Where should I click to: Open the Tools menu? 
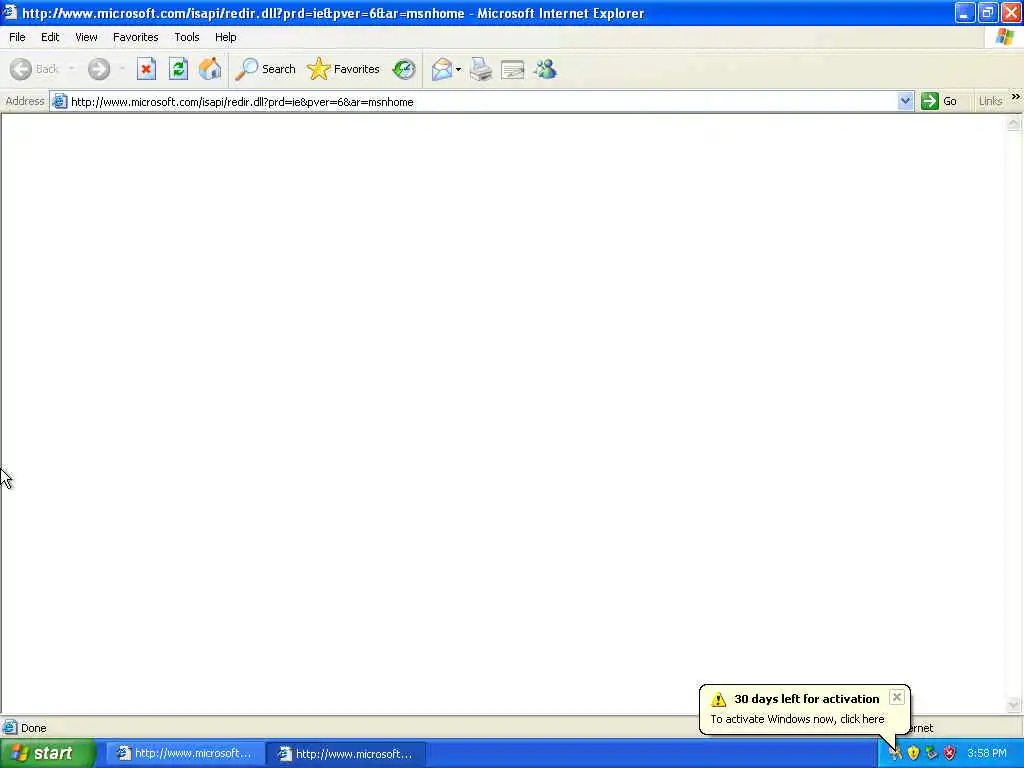tap(186, 37)
